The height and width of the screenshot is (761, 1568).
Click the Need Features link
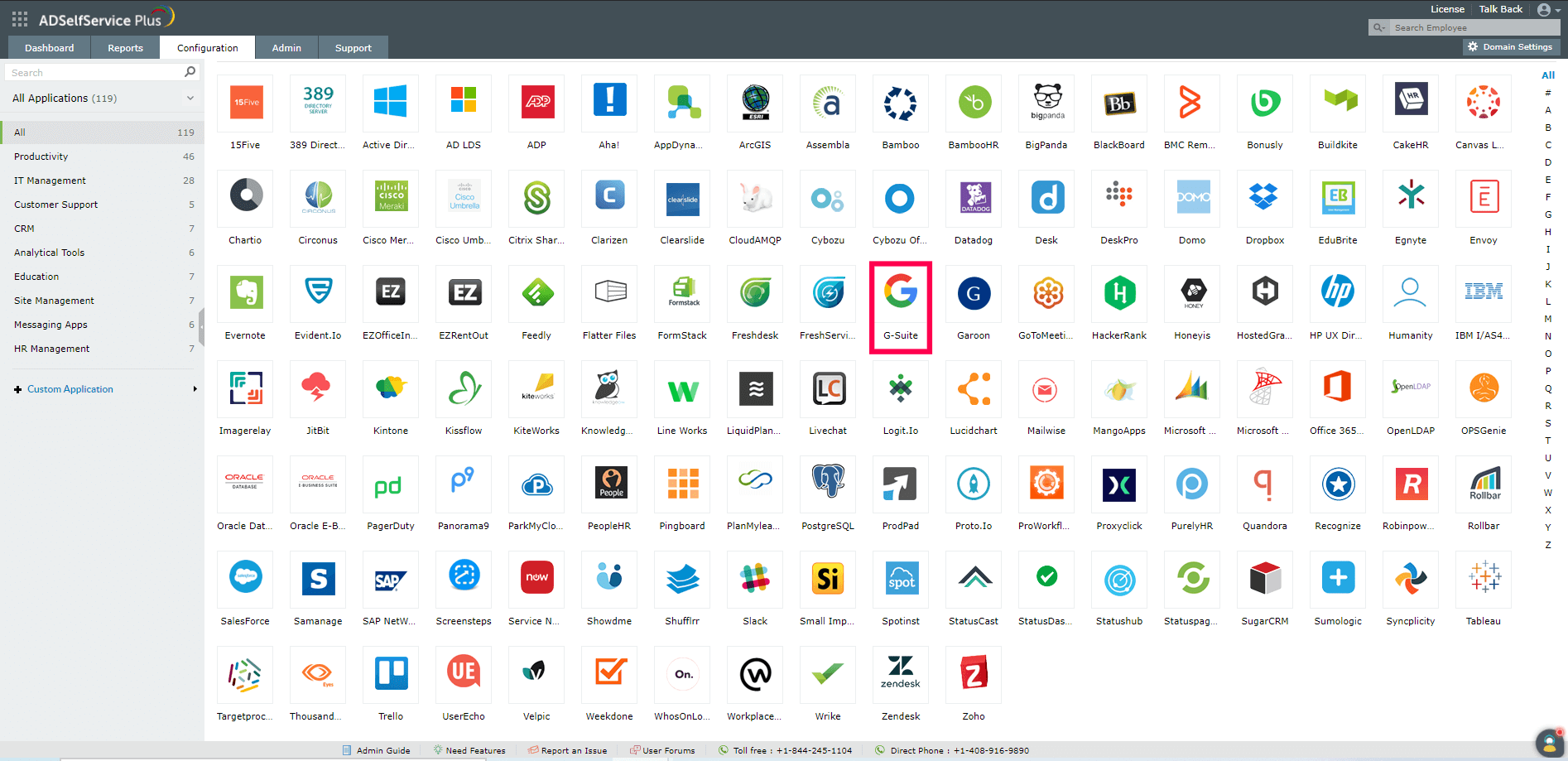tap(469, 750)
